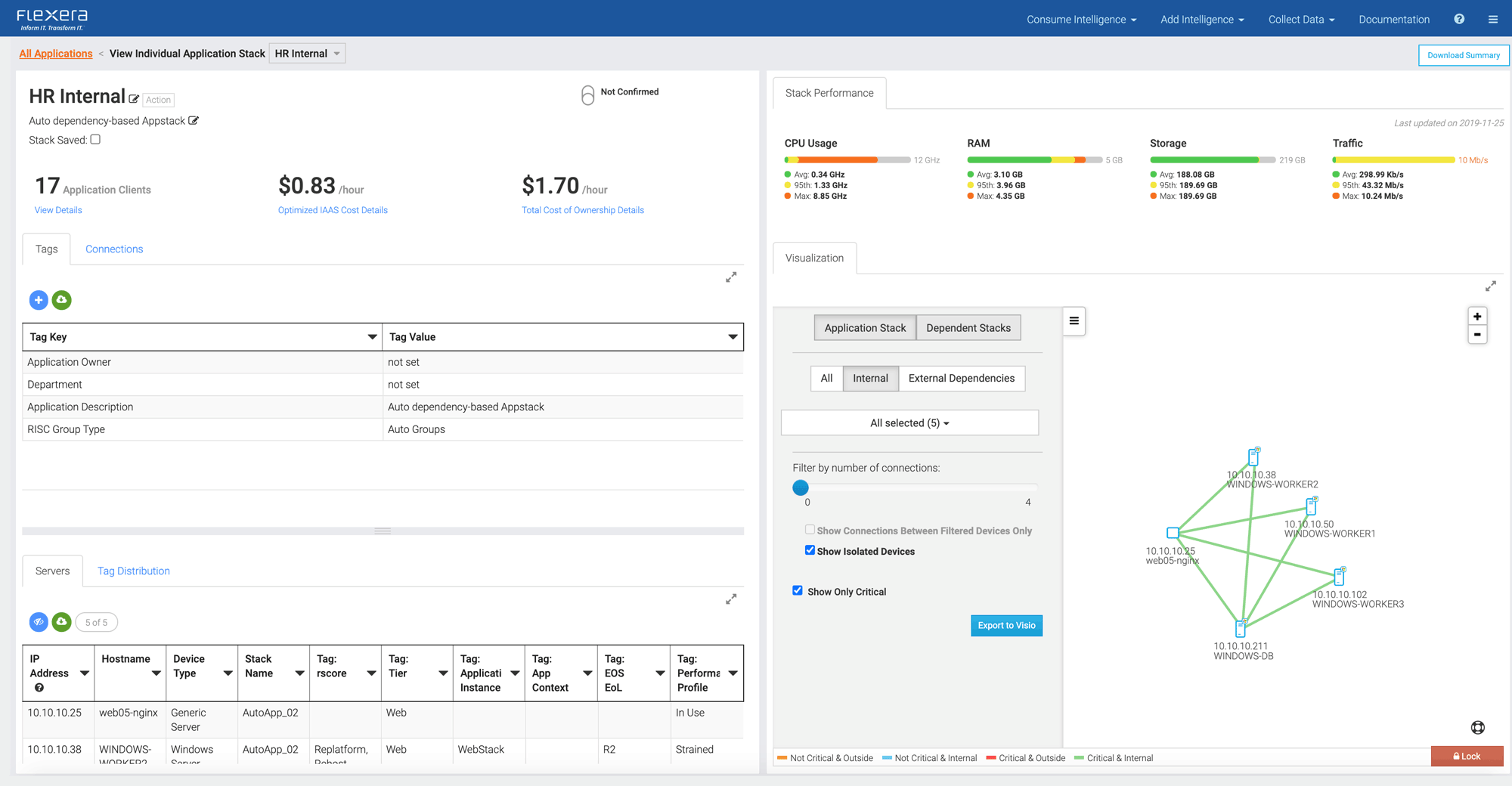Open the HR Internal stack dropdown

307,54
